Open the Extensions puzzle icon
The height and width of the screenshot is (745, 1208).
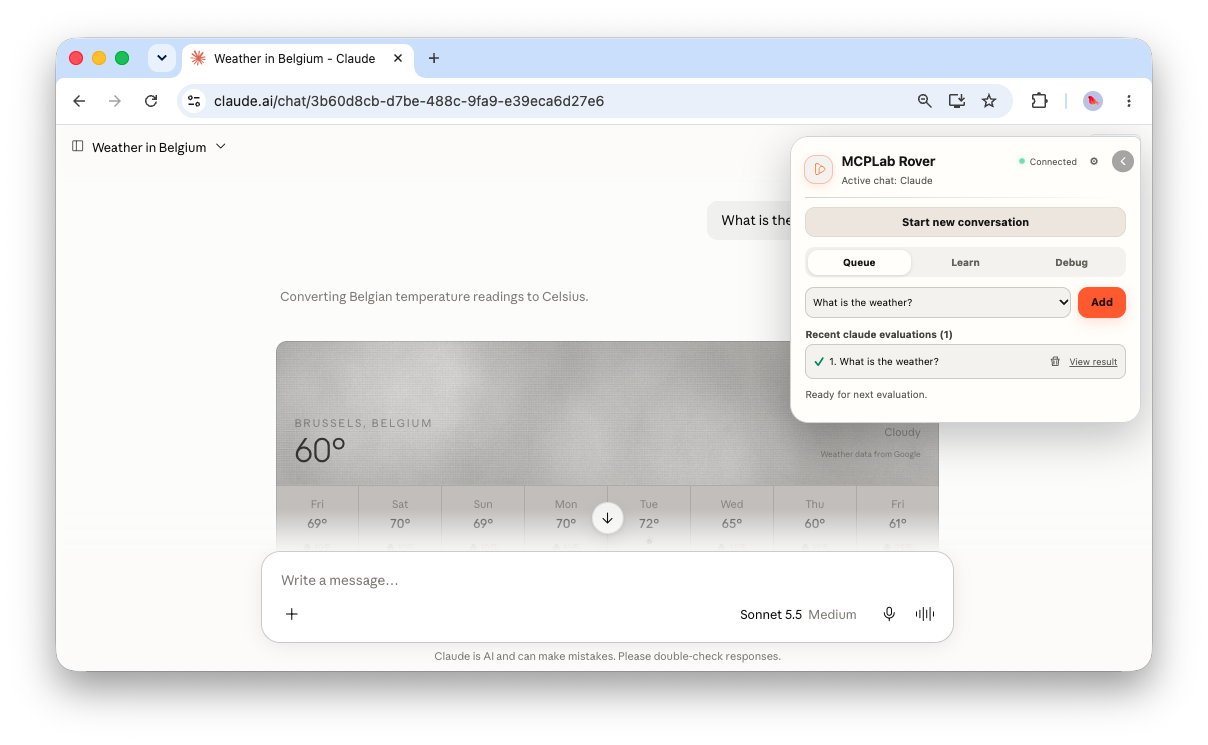[x=1039, y=101]
